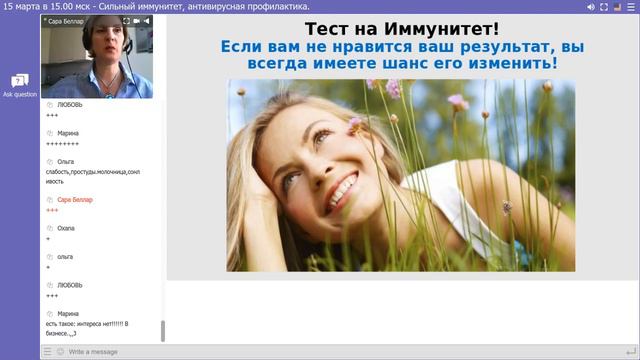Click icon next to second ЛЮБОВЬ message
Screen dimensions: 640x360
(50, 285)
